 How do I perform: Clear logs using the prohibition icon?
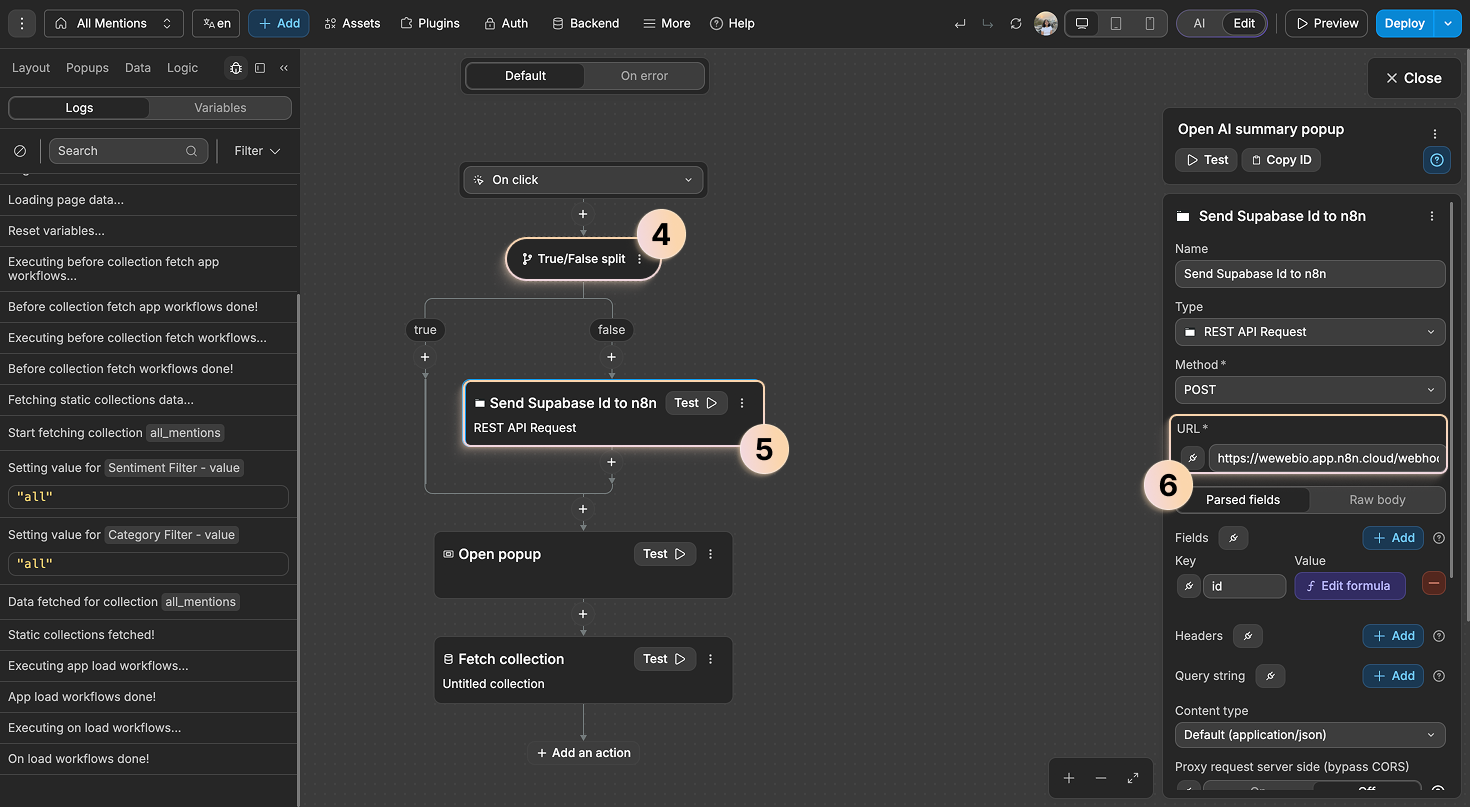pos(20,150)
